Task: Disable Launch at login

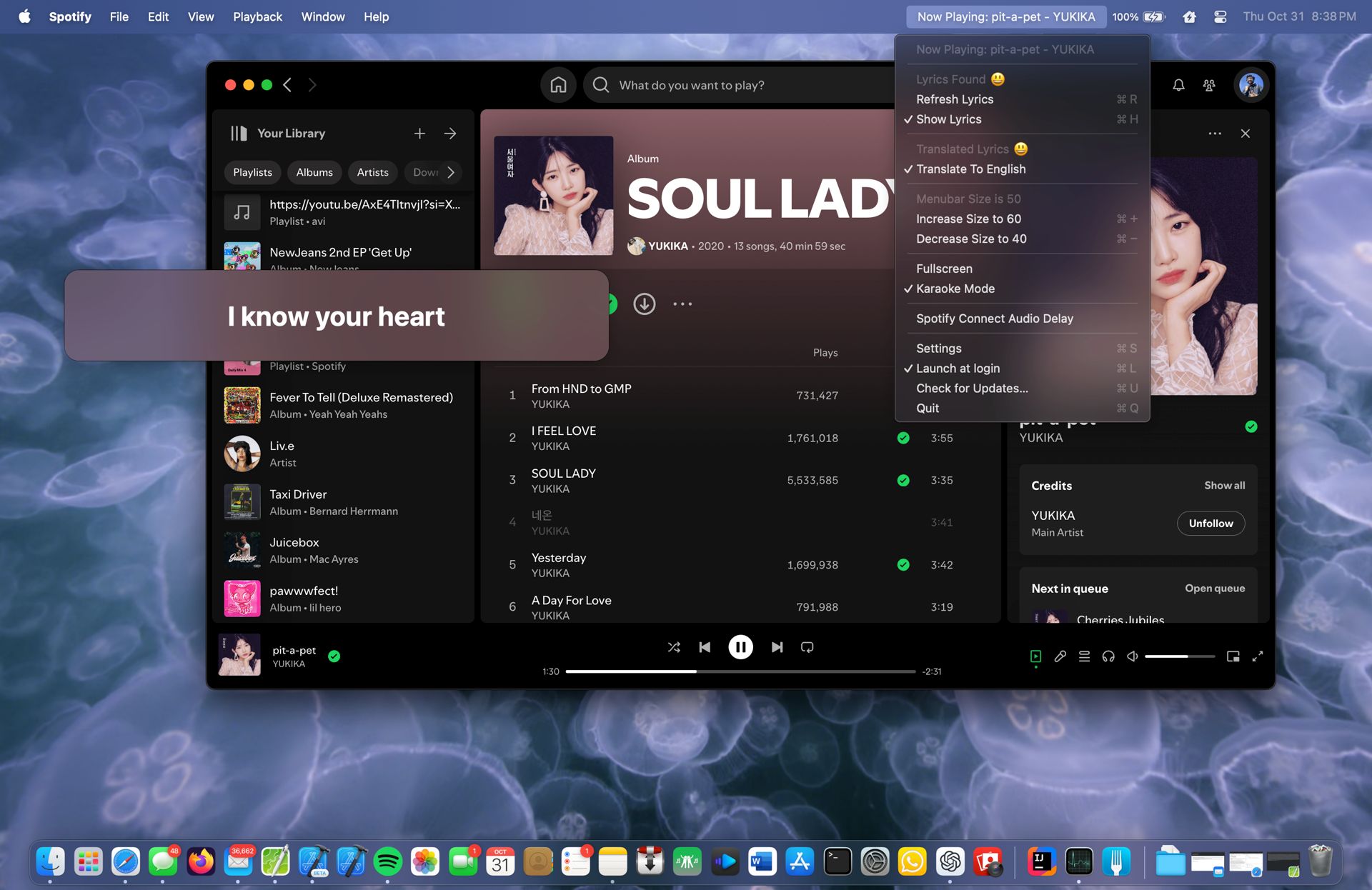Action: [x=958, y=368]
